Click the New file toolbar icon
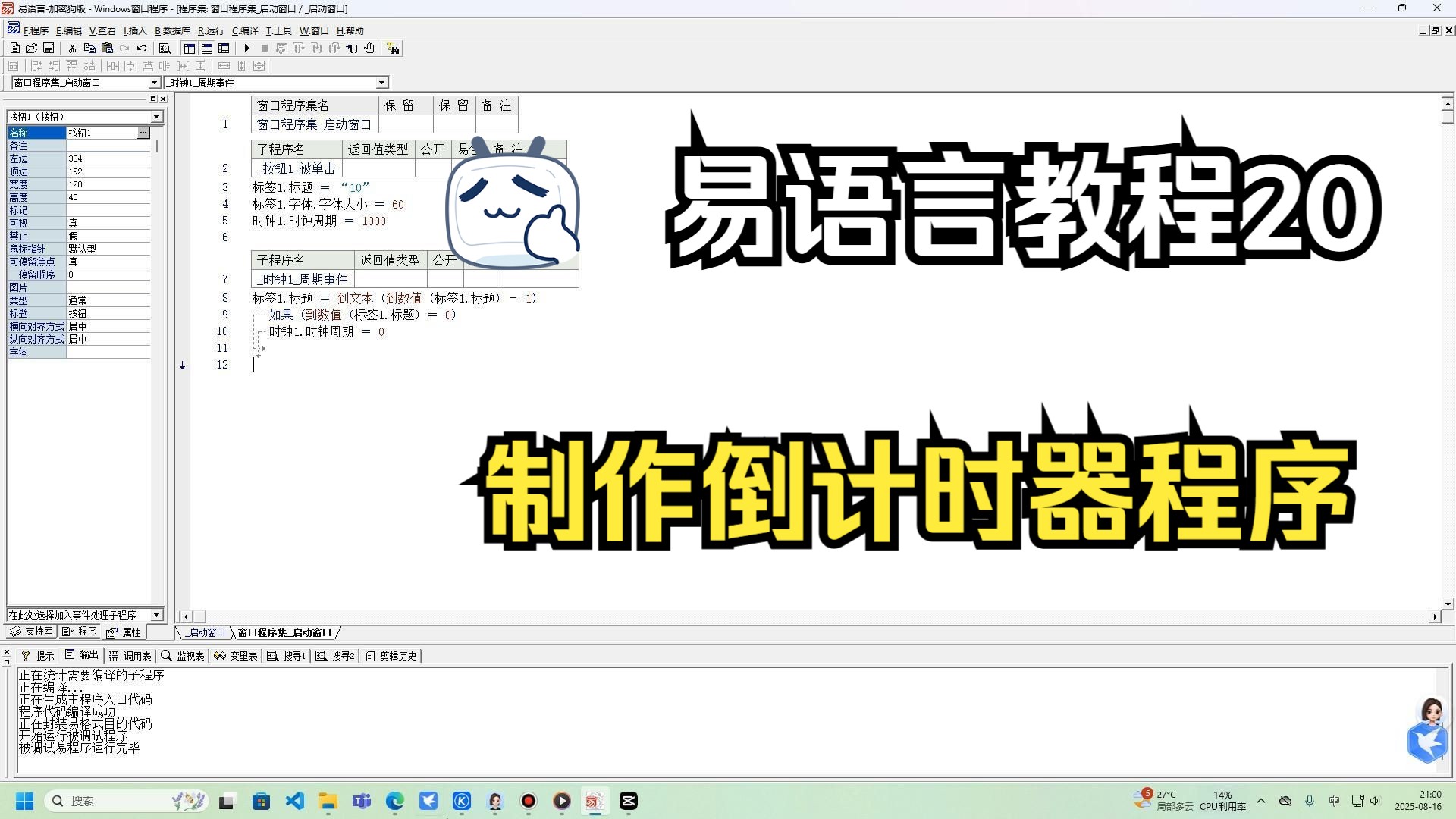The image size is (1456, 819). coord(14,49)
